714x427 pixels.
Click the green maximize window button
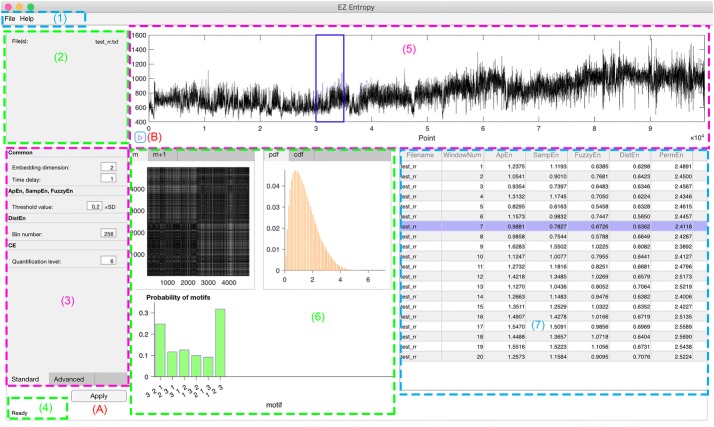[x=31, y=7]
